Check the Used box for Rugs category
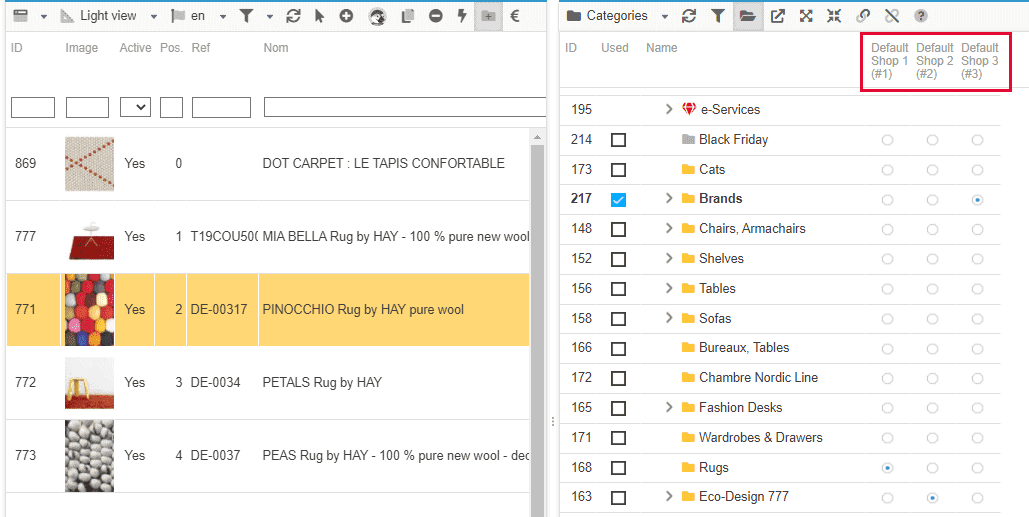This screenshot has width=1029, height=517. (618, 468)
